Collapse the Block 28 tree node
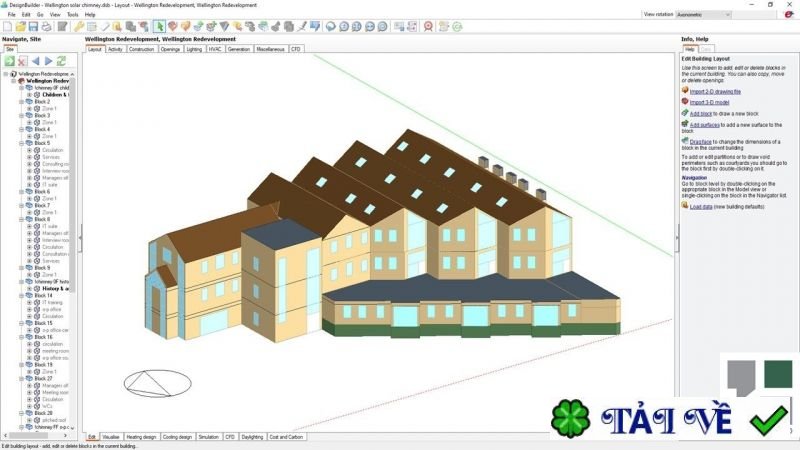The height and width of the screenshot is (450, 800). pos(21,413)
